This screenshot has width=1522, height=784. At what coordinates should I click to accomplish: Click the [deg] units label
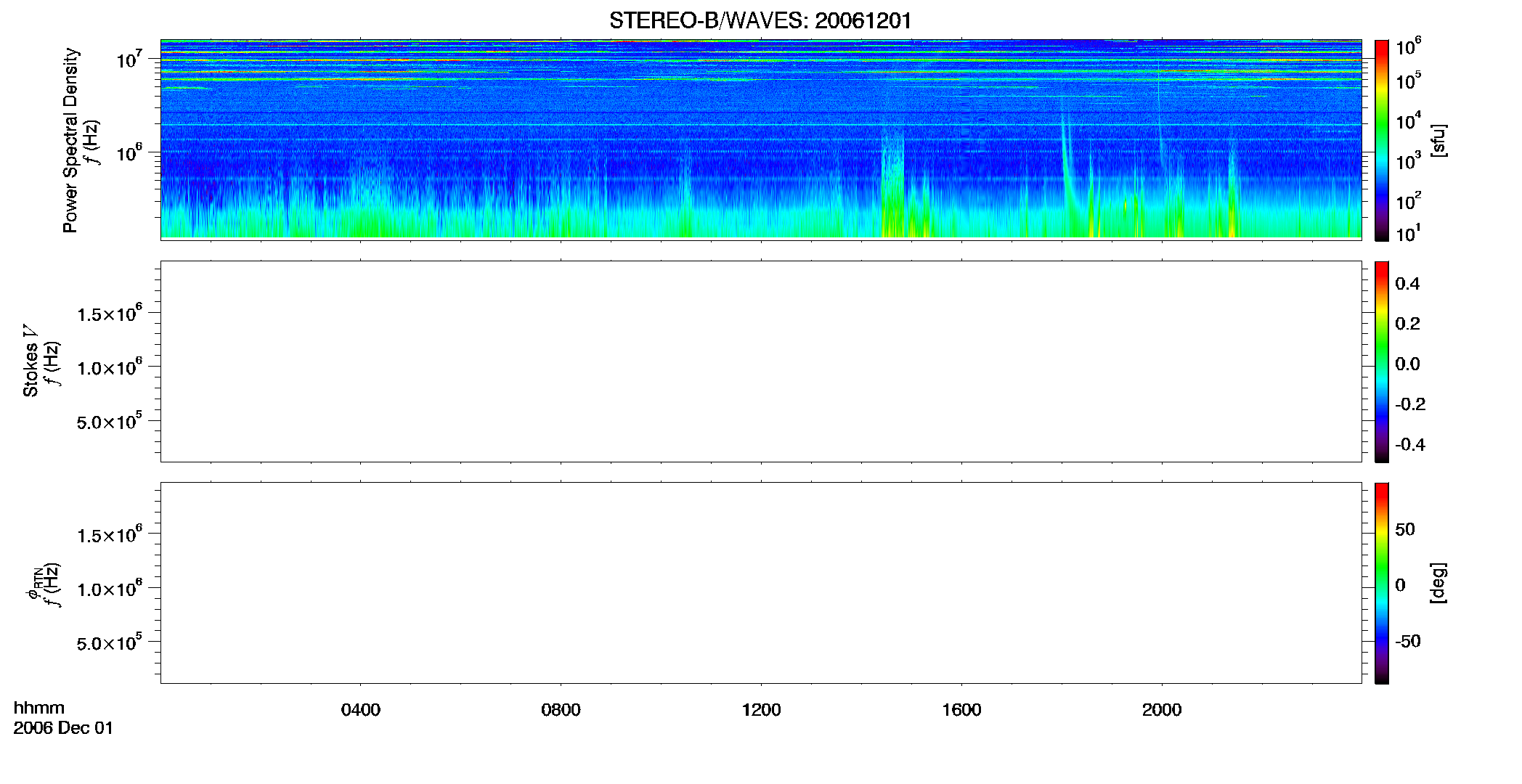1438,583
